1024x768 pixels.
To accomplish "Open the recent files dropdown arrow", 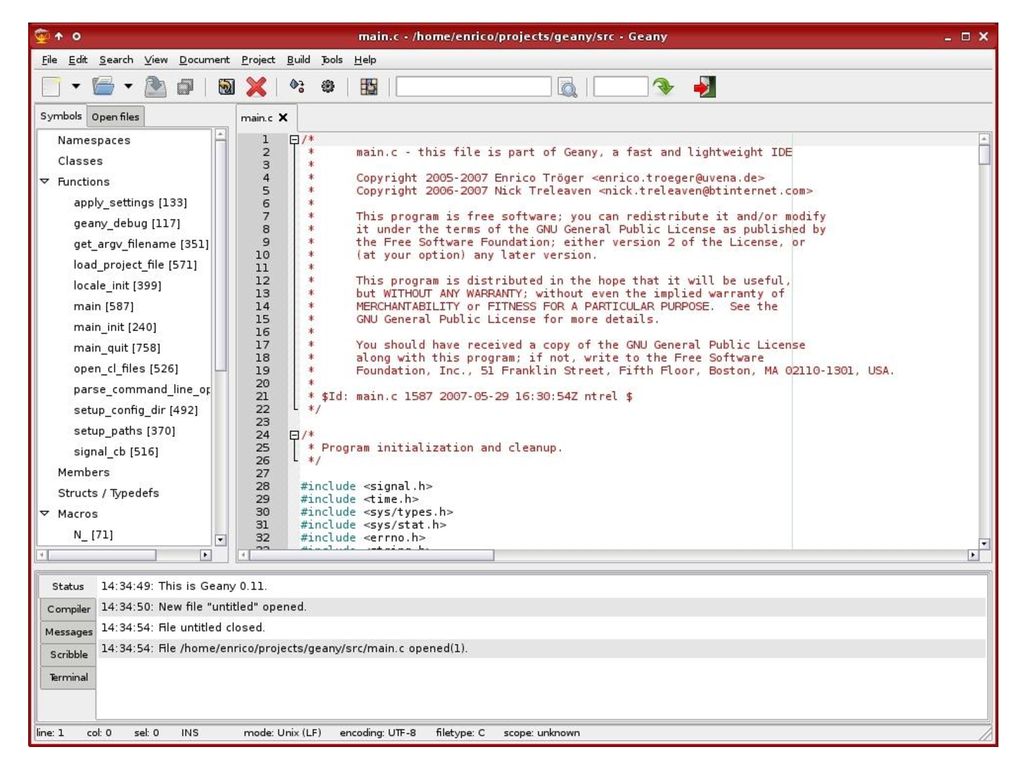I will (128, 86).
